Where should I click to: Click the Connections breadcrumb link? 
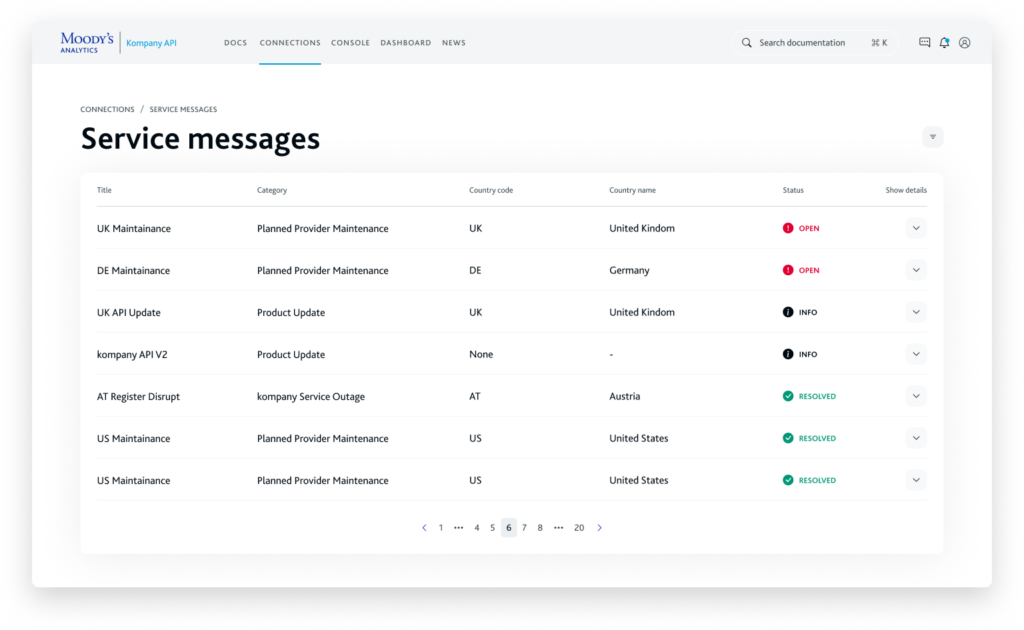[107, 109]
